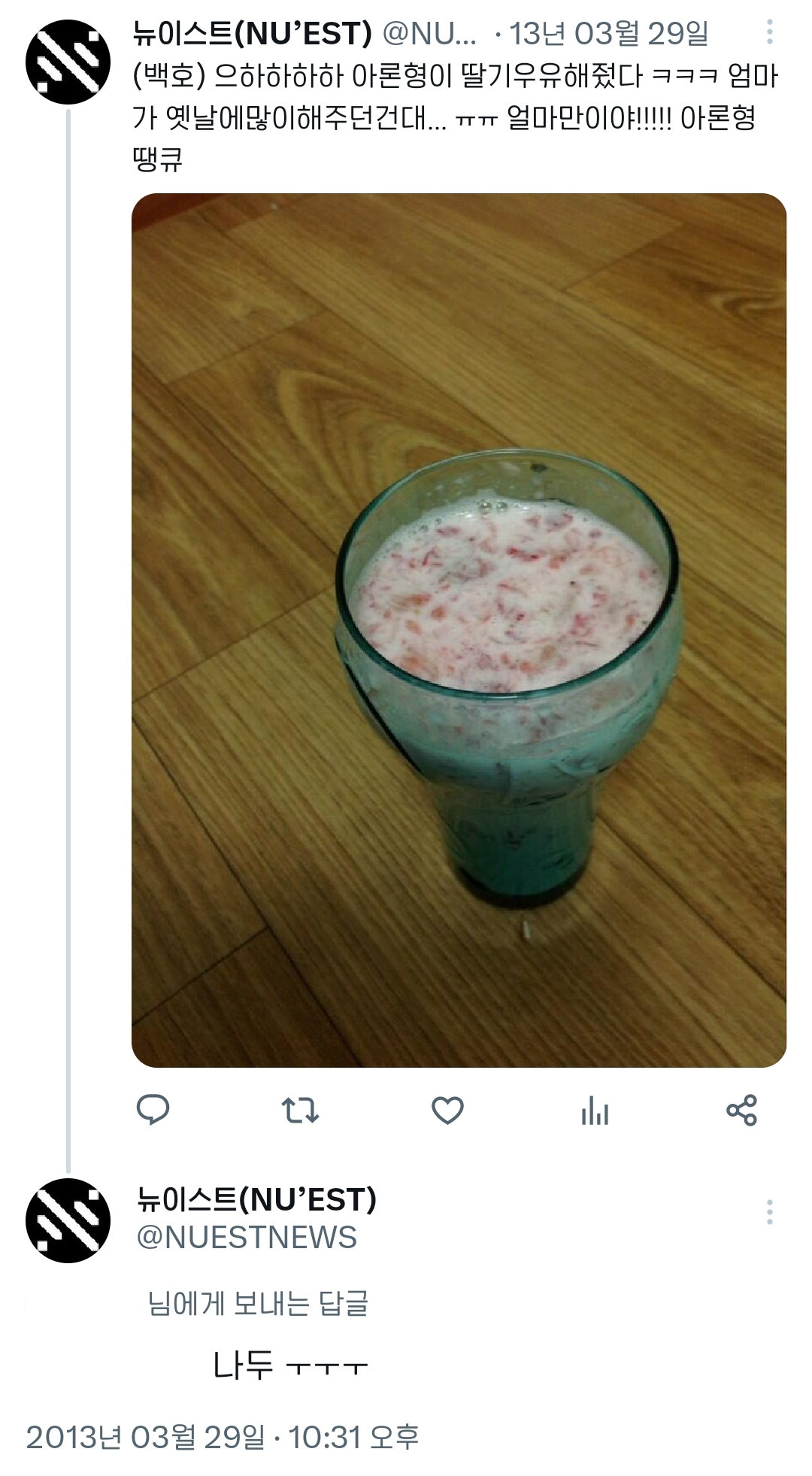Open the reply bubble icon under the photo

153,1110
